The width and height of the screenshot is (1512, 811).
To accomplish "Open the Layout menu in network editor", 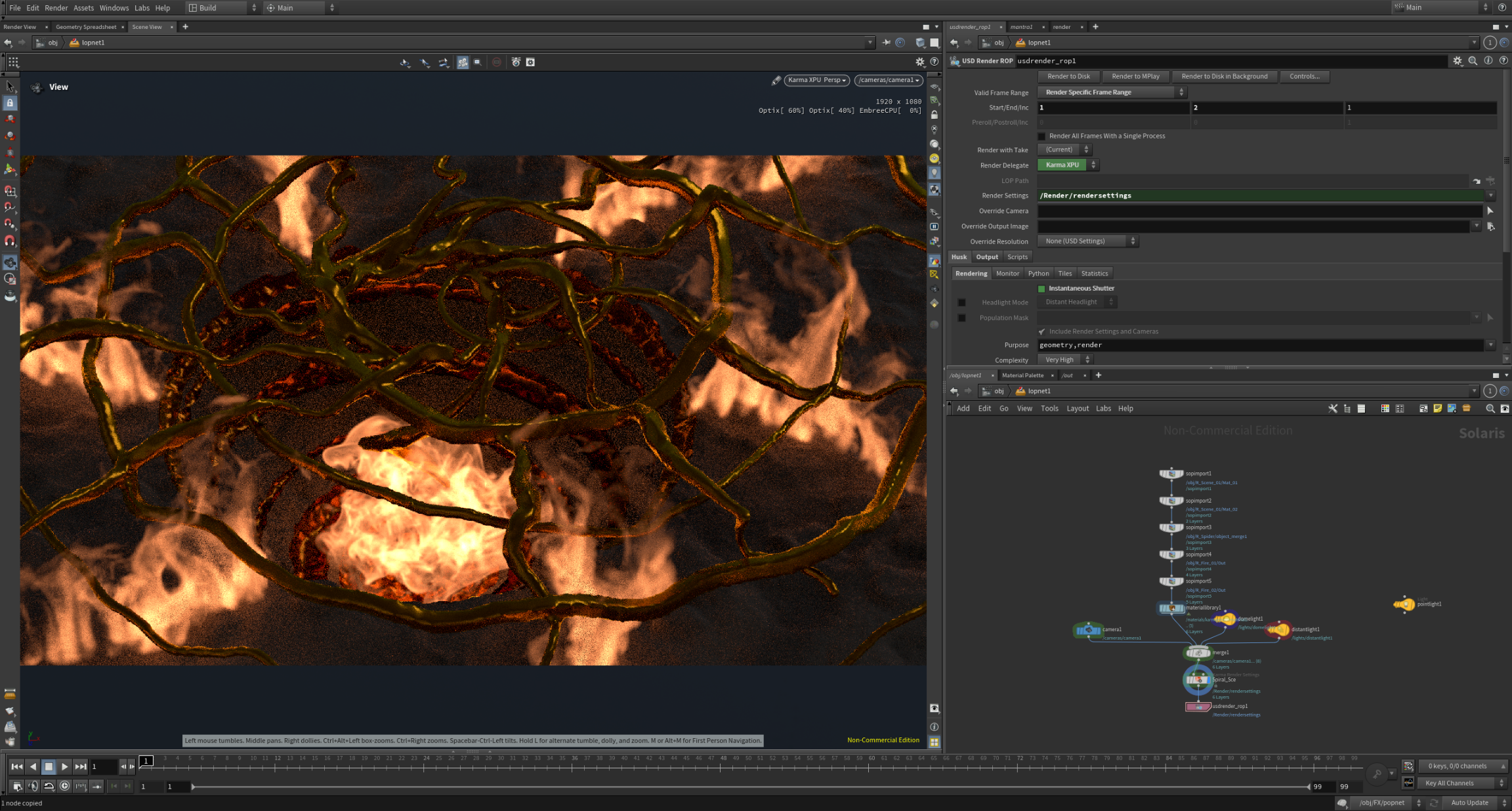I will (1078, 409).
